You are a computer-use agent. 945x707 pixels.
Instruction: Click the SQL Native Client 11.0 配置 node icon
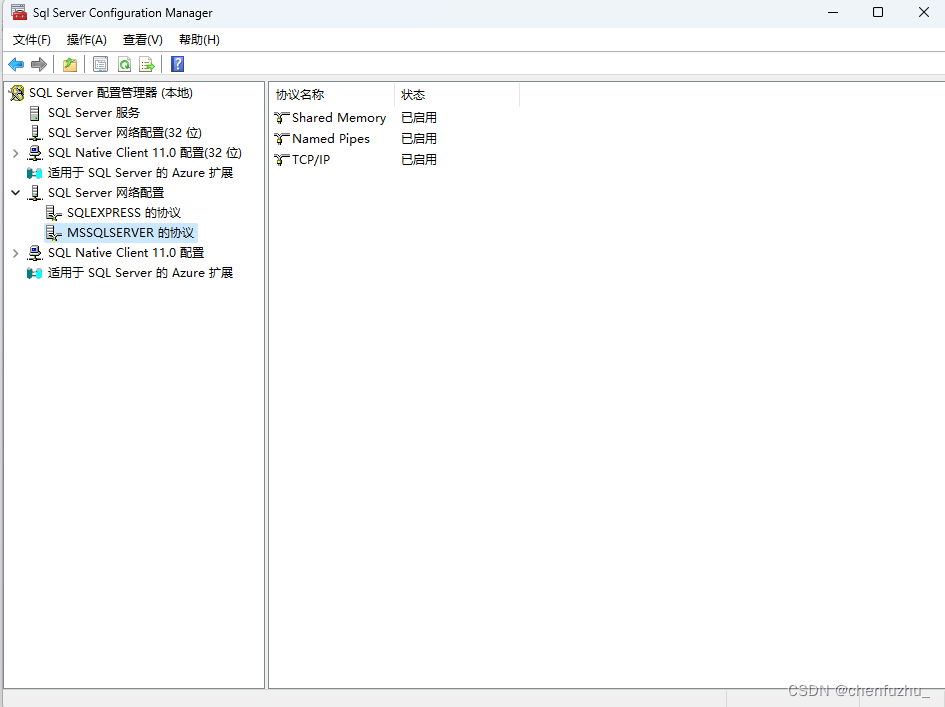coord(35,253)
